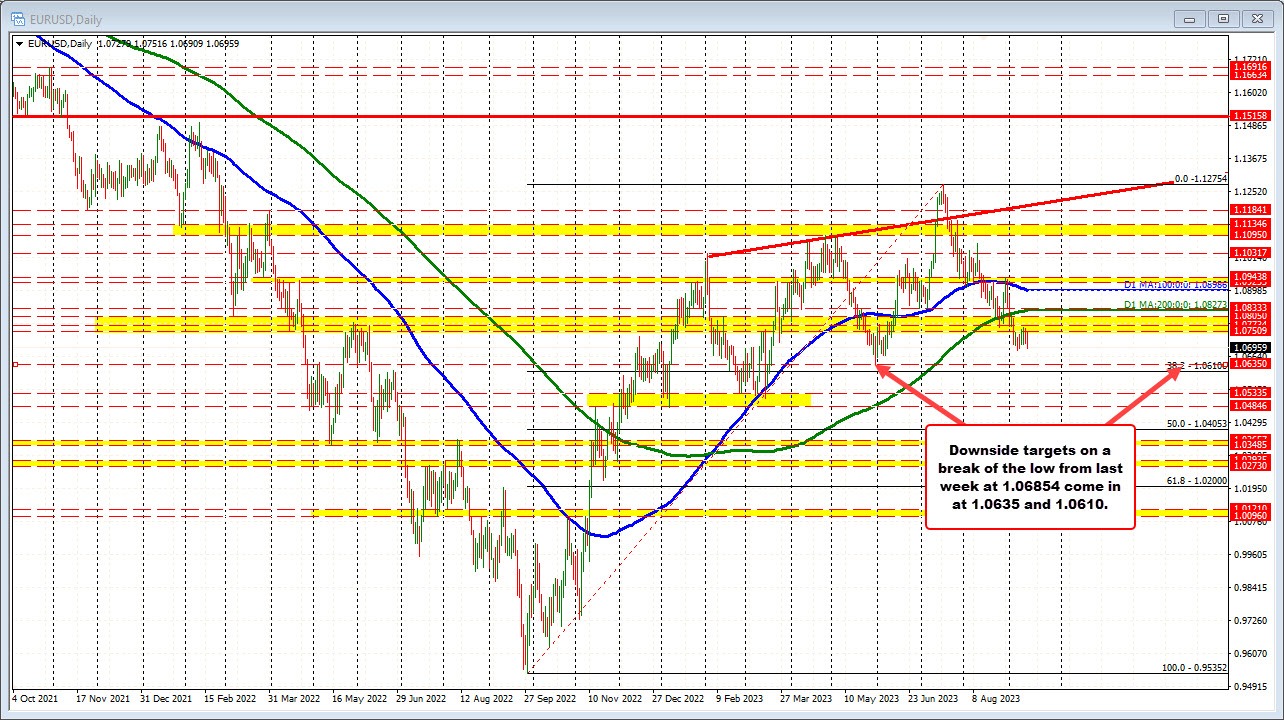Click the D1 MA:100 label showing 1.08986
The width and height of the screenshot is (1284, 720).
coord(1175,285)
